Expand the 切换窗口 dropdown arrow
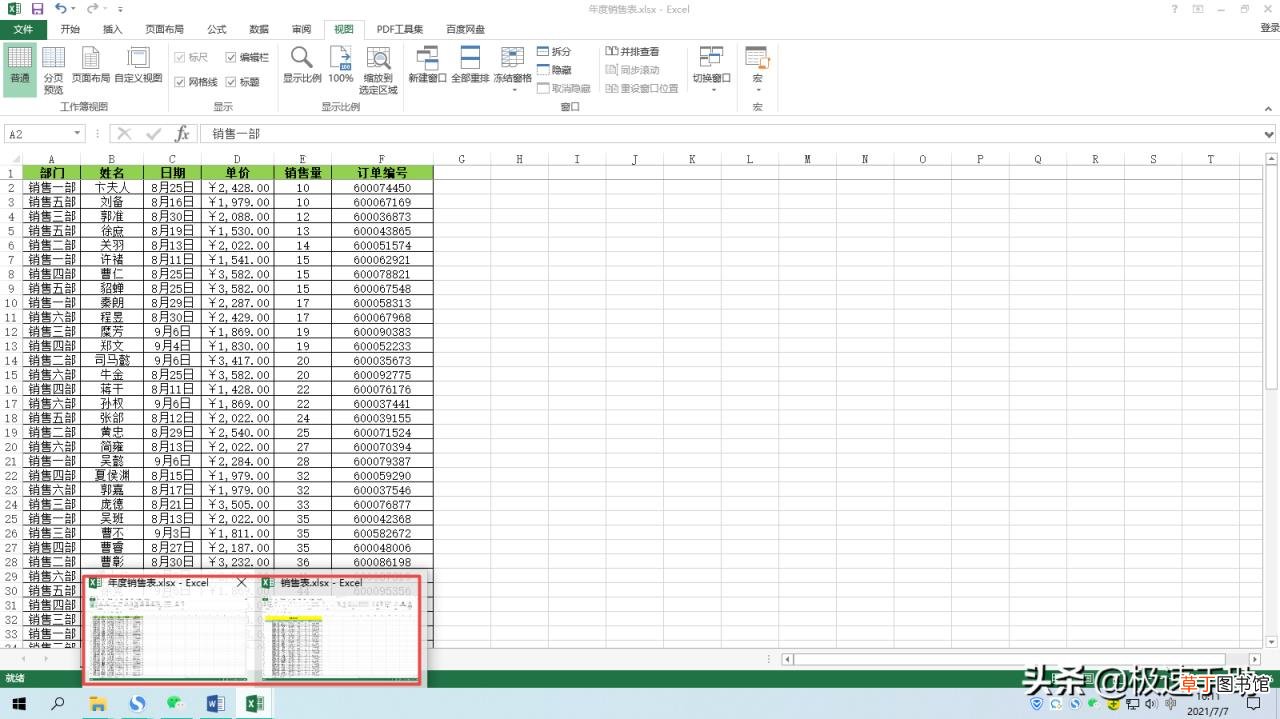The width and height of the screenshot is (1280, 719). coord(713,91)
